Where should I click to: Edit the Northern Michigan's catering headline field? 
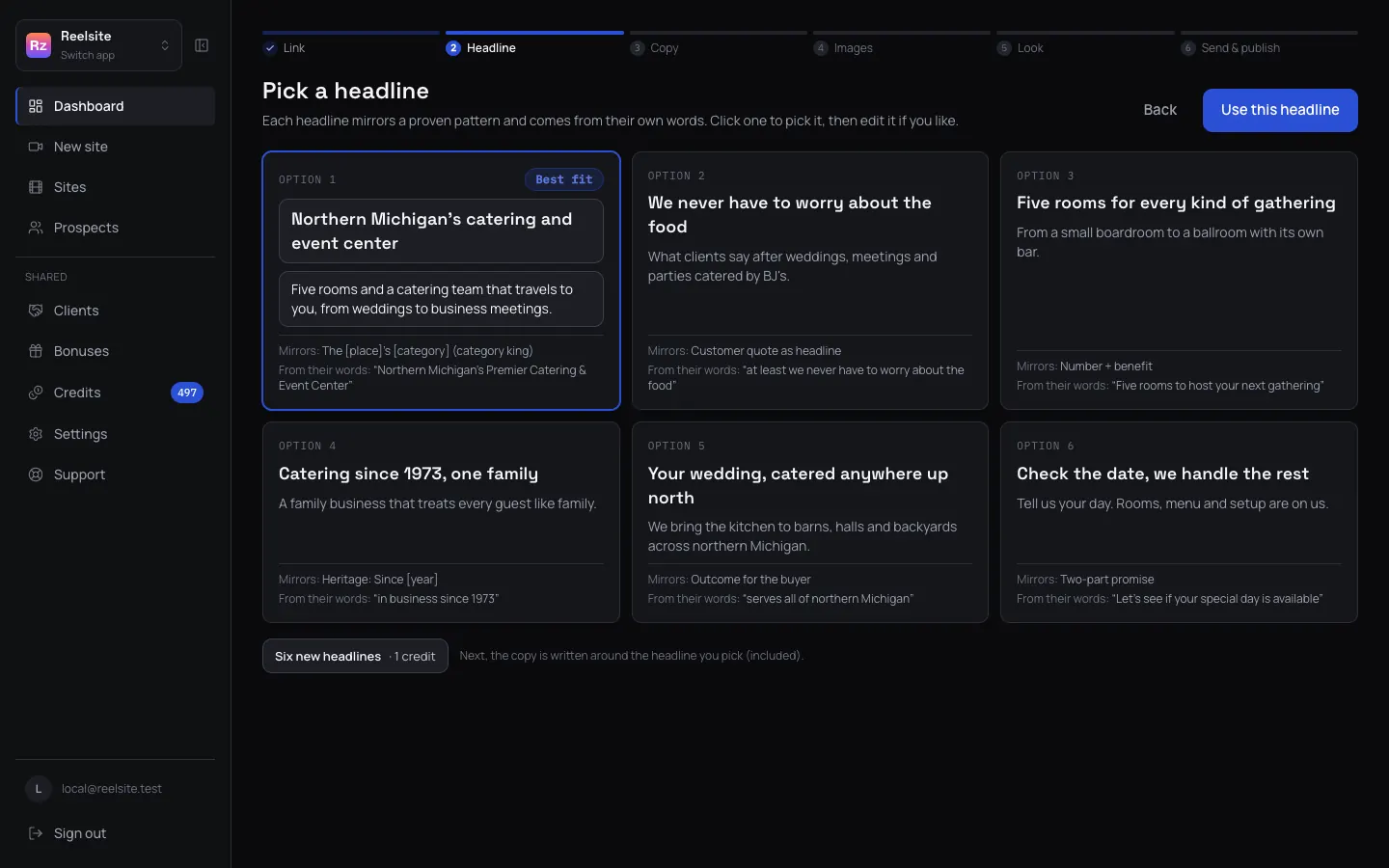tap(441, 231)
